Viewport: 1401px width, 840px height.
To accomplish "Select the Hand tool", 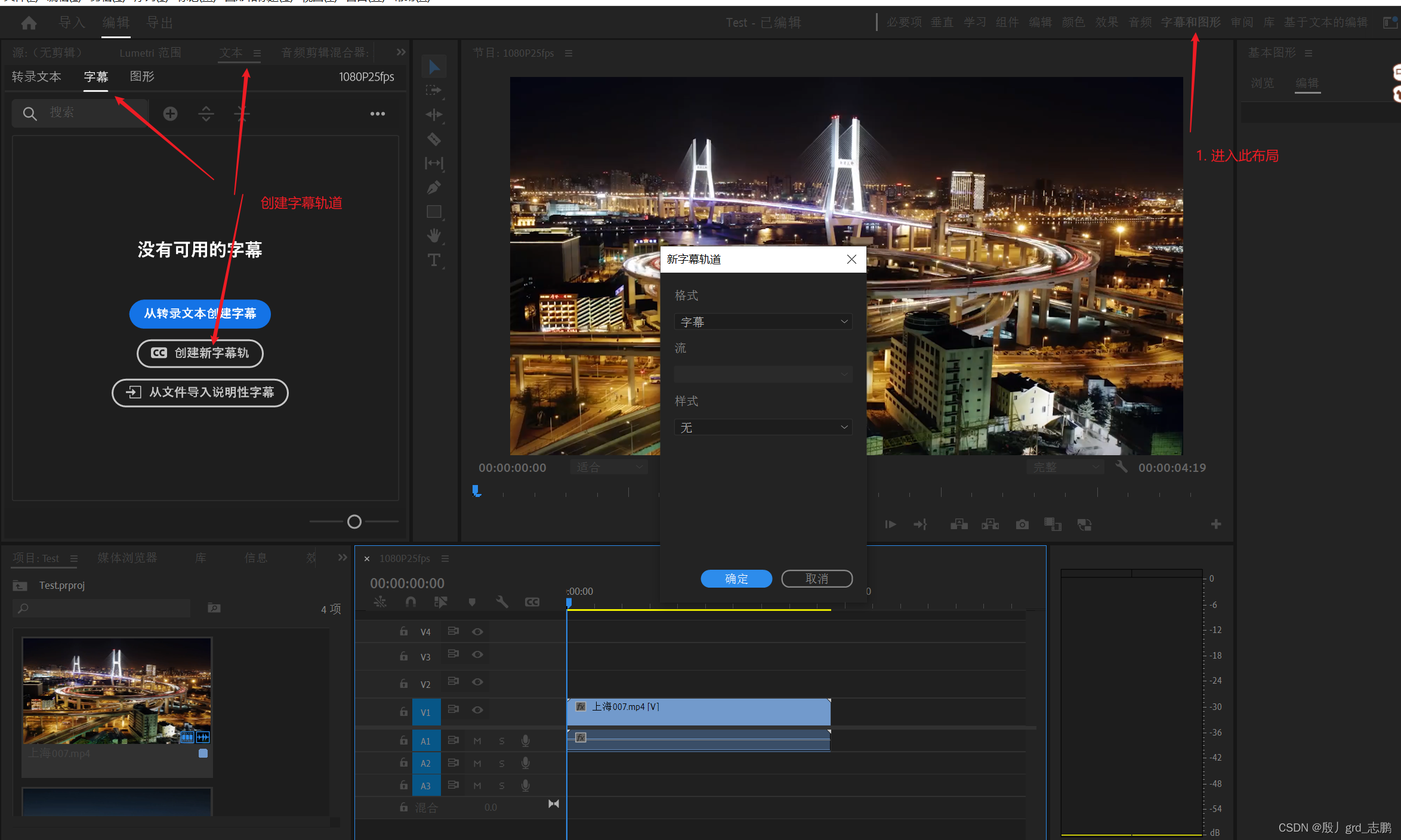I will pyautogui.click(x=434, y=236).
